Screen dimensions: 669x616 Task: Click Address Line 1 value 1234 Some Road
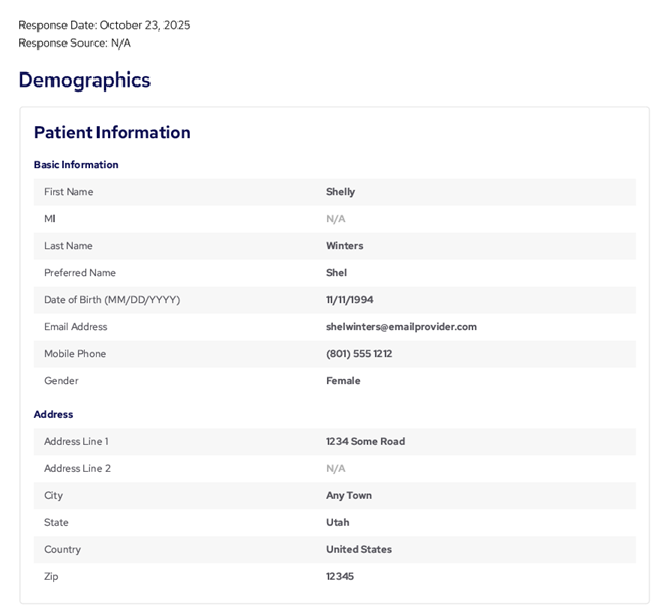point(365,442)
